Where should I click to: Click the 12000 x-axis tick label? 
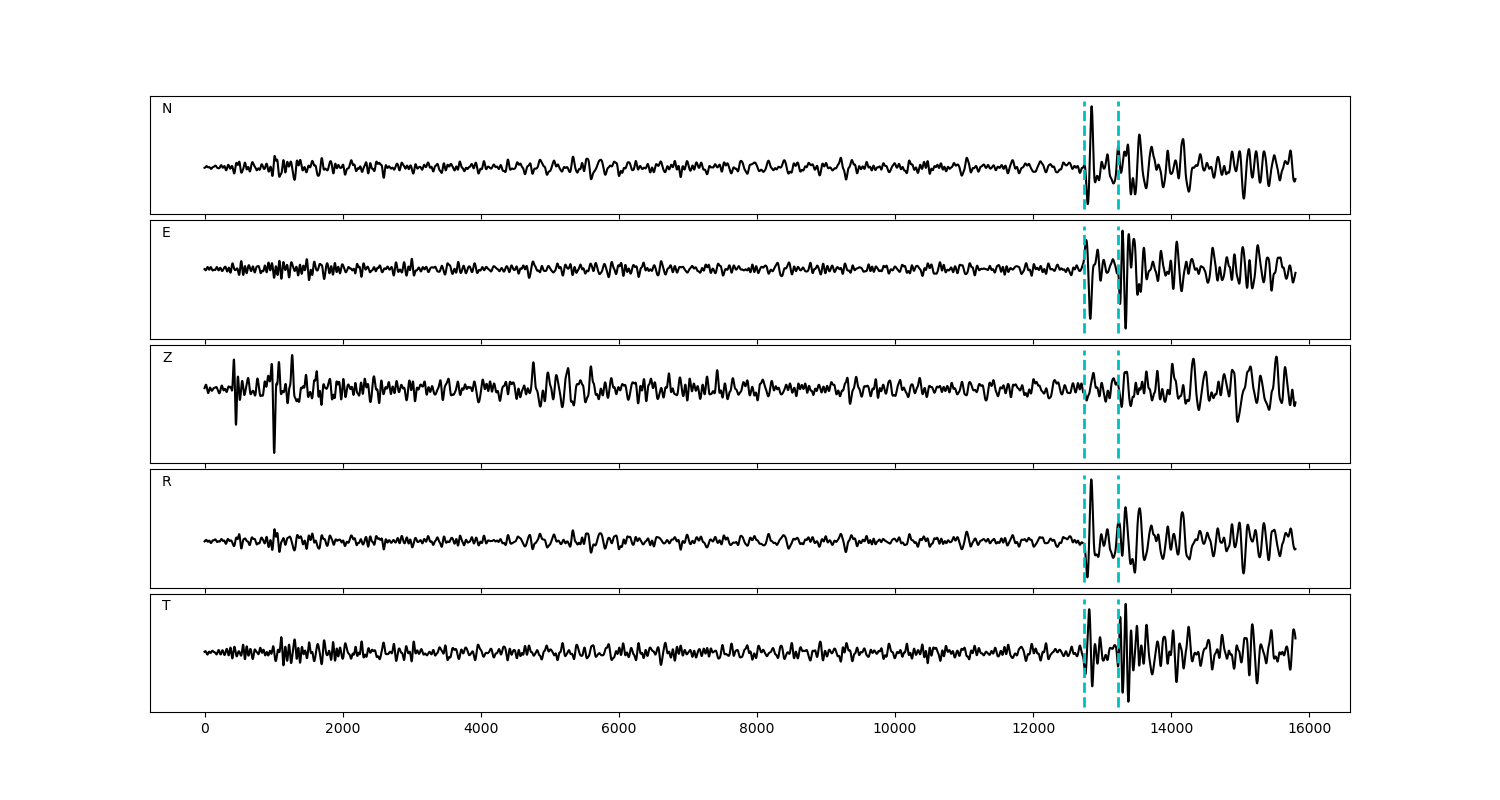(1033, 730)
